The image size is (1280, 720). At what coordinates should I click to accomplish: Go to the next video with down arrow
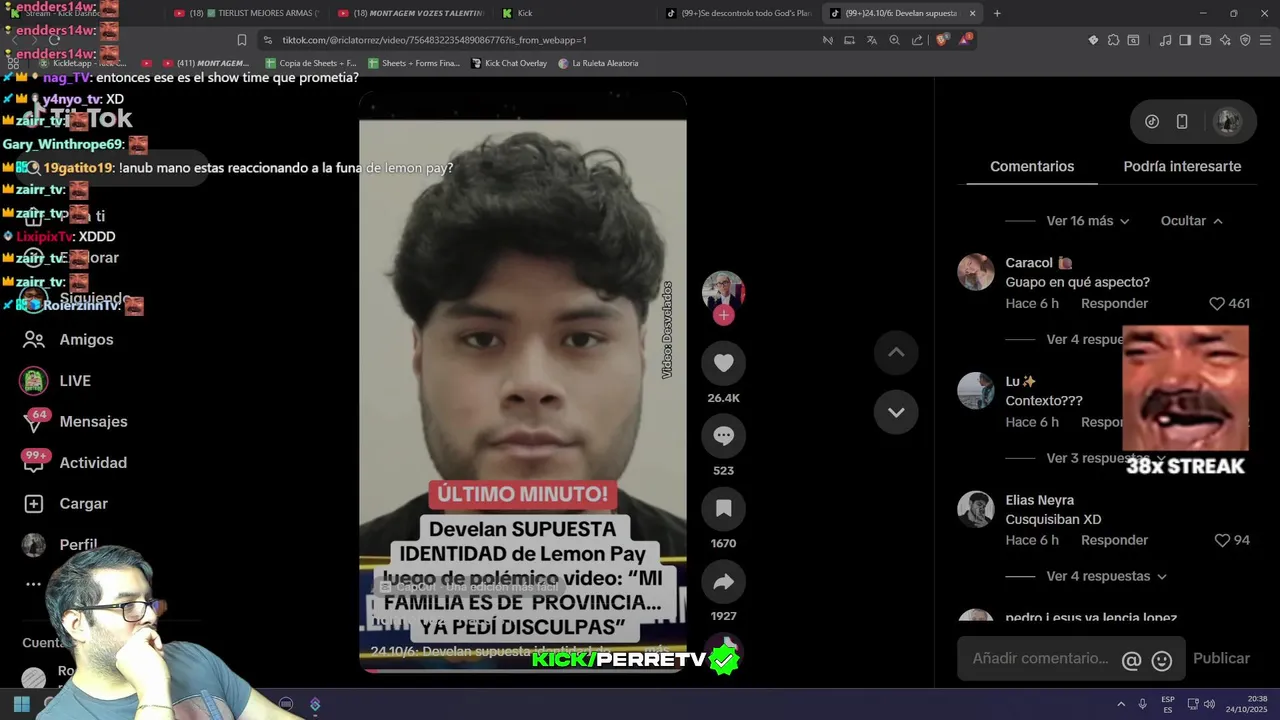click(x=896, y=412)
